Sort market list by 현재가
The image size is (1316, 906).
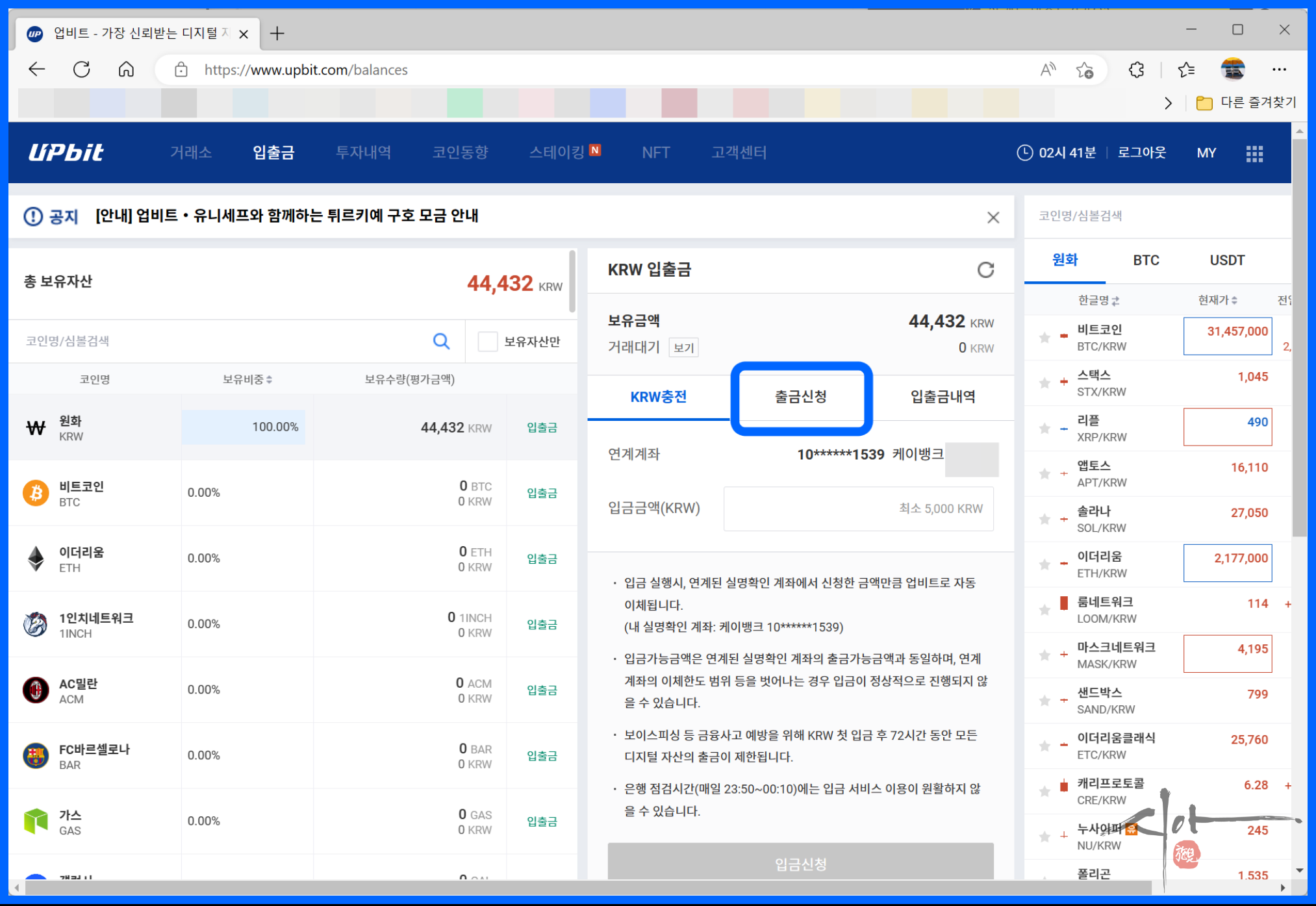click(1217, 300)
